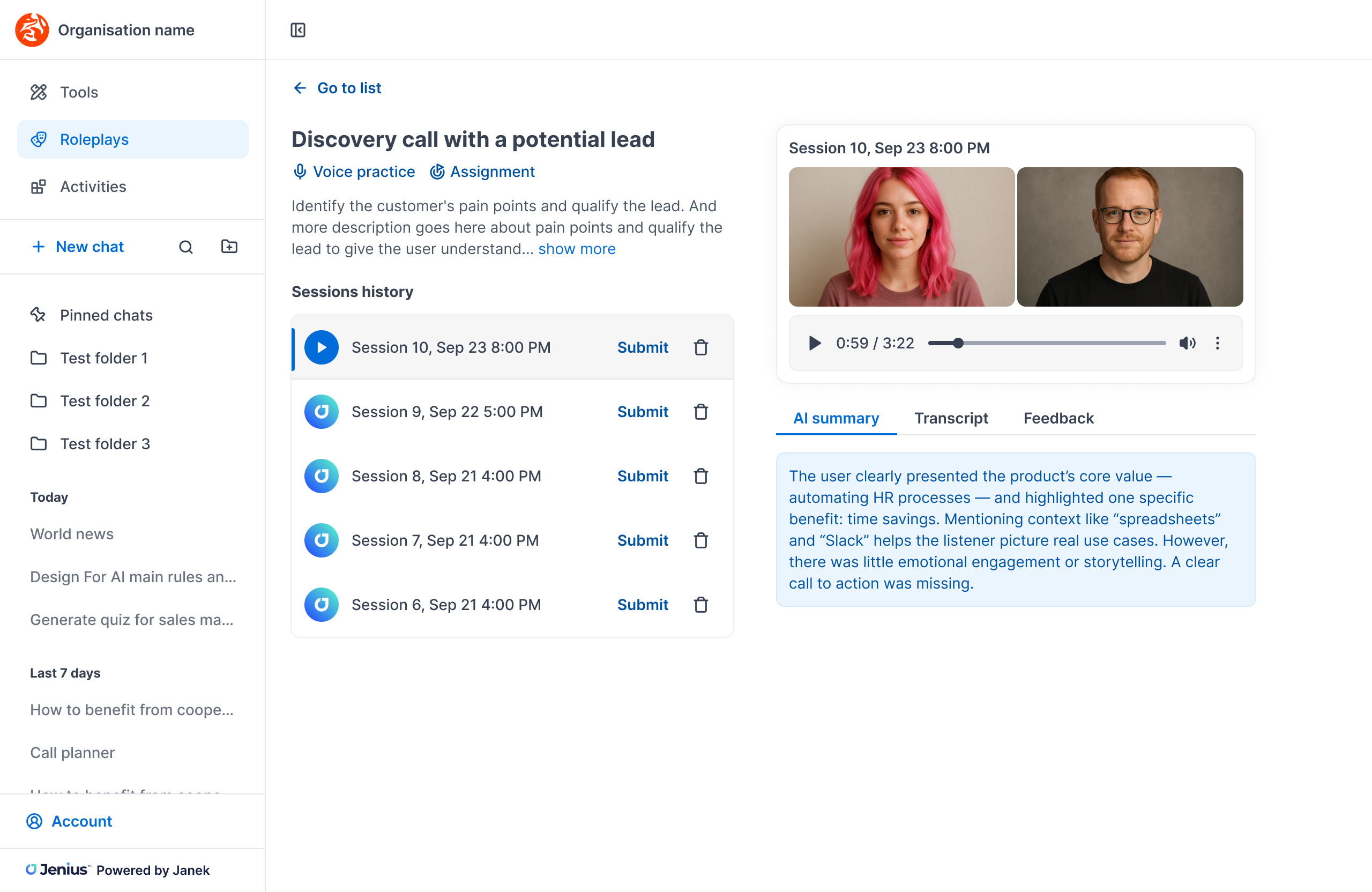Mute the audio player volume

coord(1187,343)
